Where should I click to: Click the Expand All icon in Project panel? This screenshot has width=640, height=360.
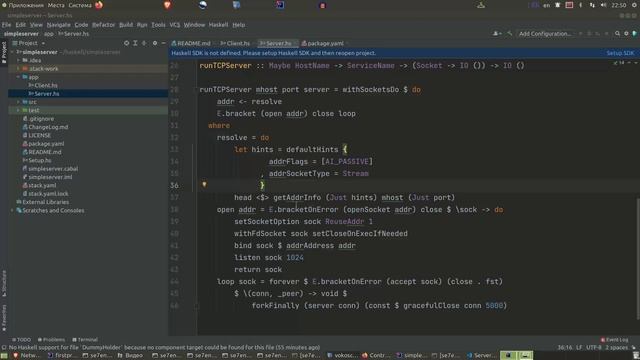[x=135, y=43]
